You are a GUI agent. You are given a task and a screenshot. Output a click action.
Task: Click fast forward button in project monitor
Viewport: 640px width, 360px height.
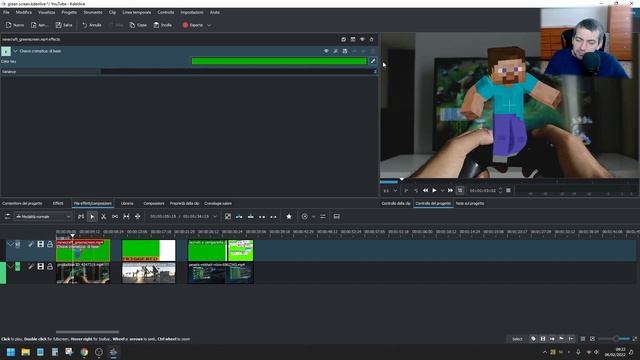tap(450, 190)
